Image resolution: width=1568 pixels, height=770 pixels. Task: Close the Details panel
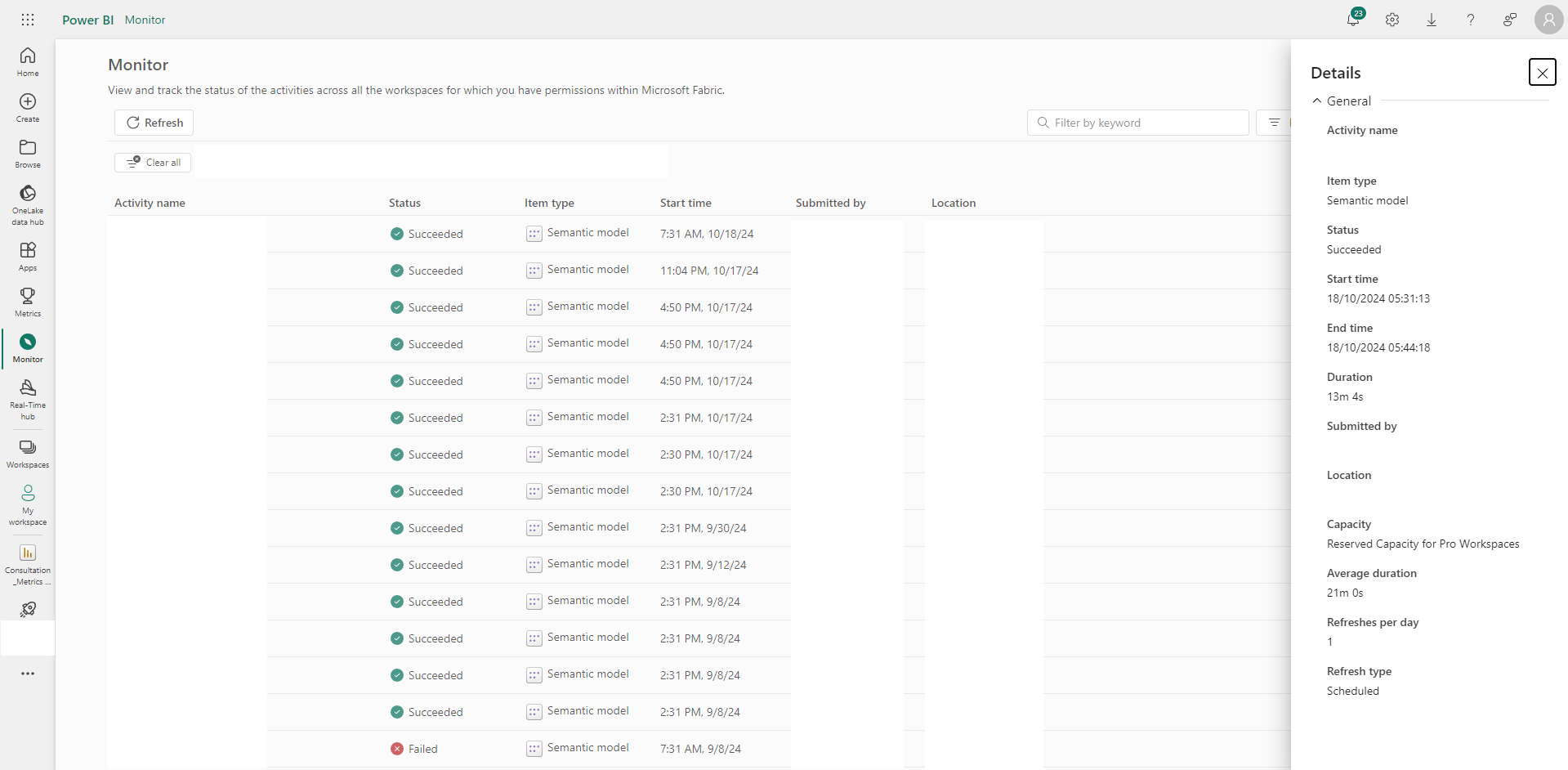1543,73
